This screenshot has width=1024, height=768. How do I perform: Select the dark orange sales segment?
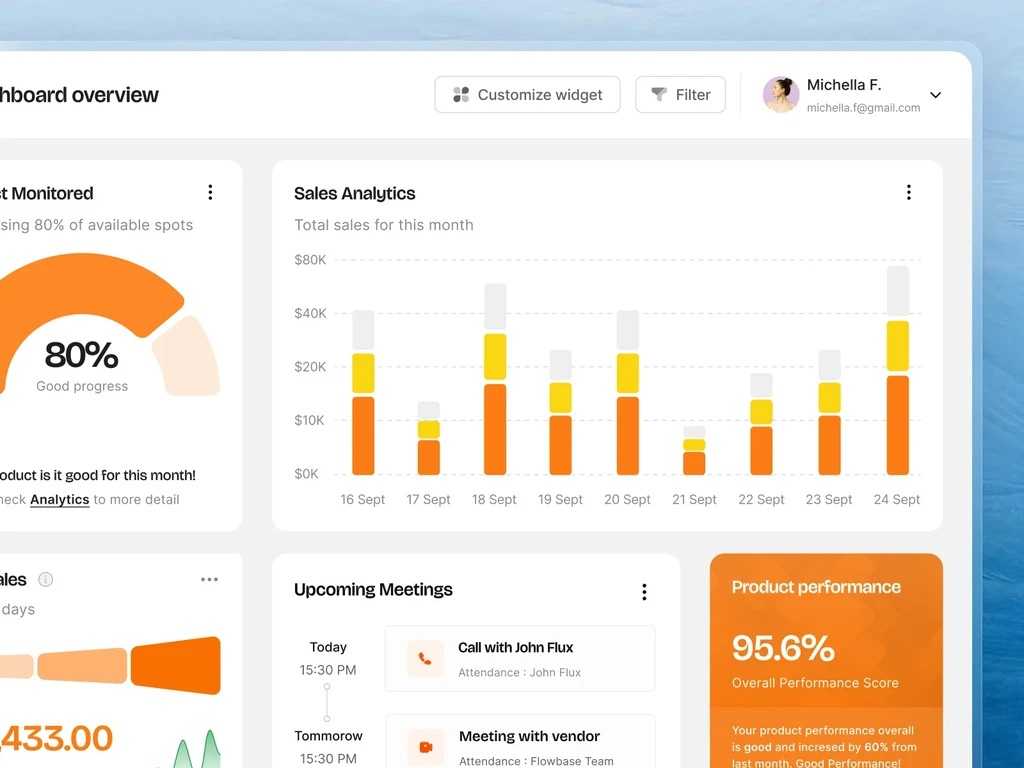point(176,665)
